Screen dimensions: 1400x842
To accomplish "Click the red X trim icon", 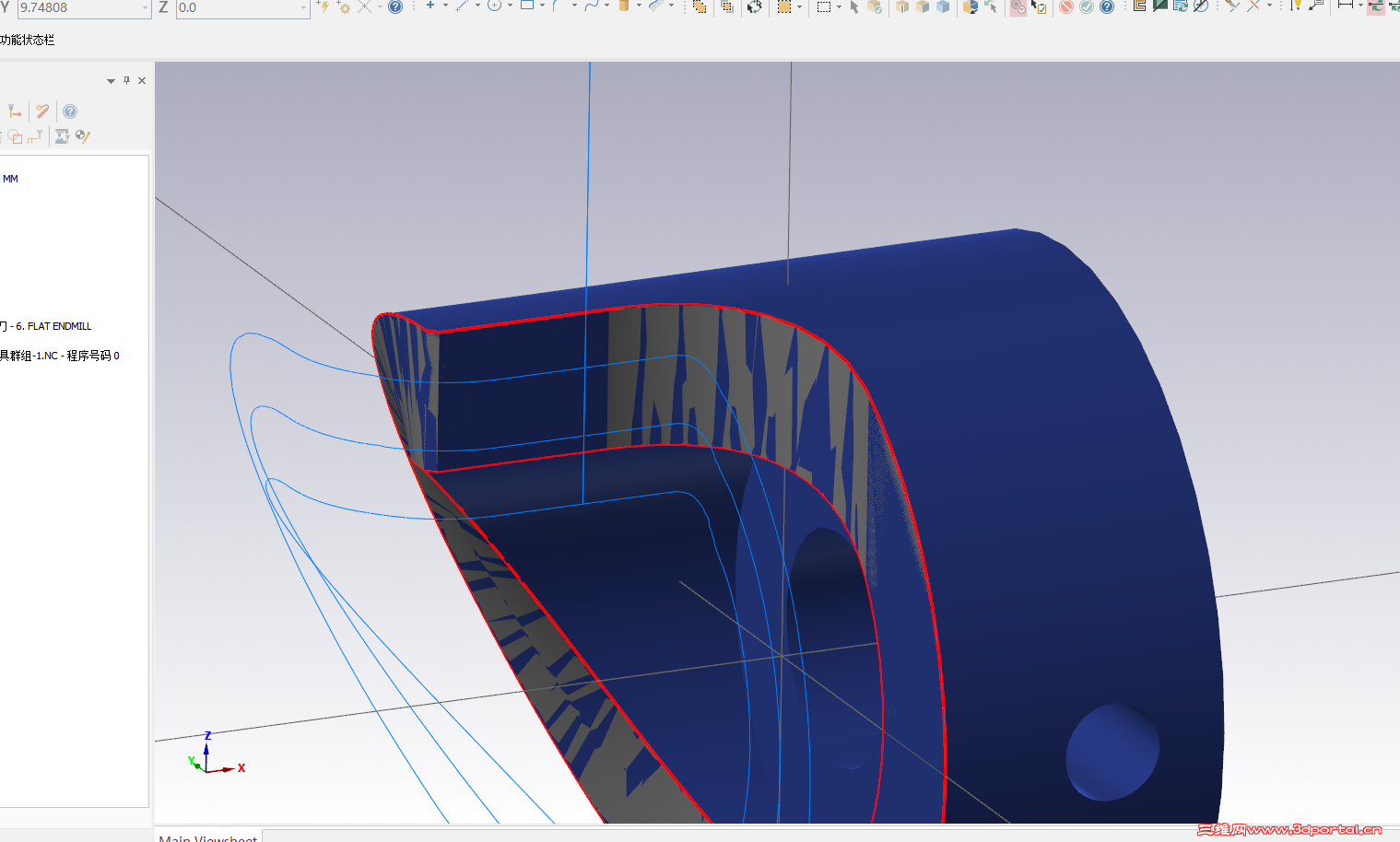I will tap(1253, 6).
